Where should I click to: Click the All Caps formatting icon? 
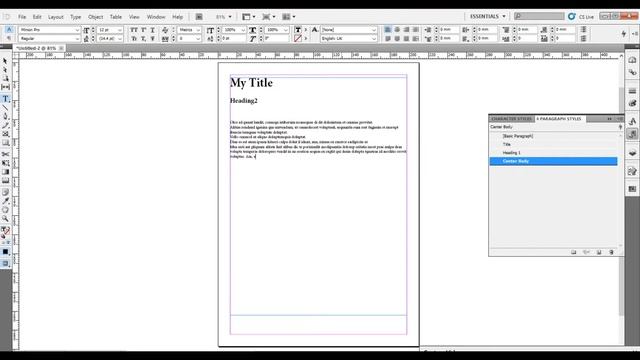tap(134, 30)
